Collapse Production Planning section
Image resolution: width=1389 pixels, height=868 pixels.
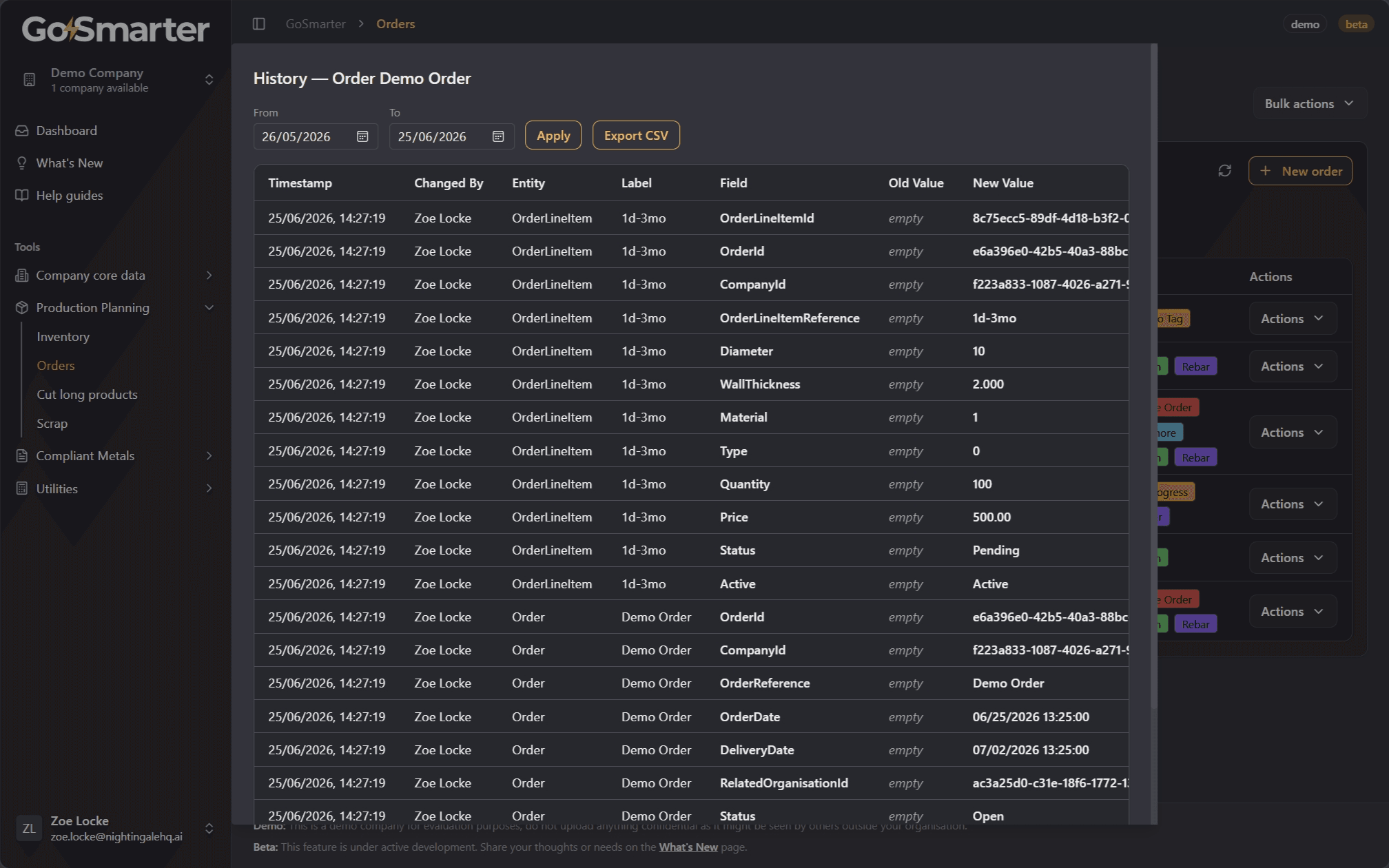209,308
